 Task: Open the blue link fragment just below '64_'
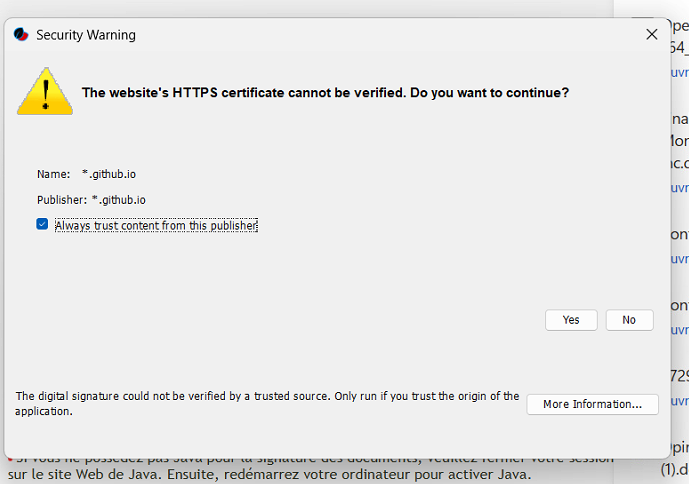click(680, 73)
